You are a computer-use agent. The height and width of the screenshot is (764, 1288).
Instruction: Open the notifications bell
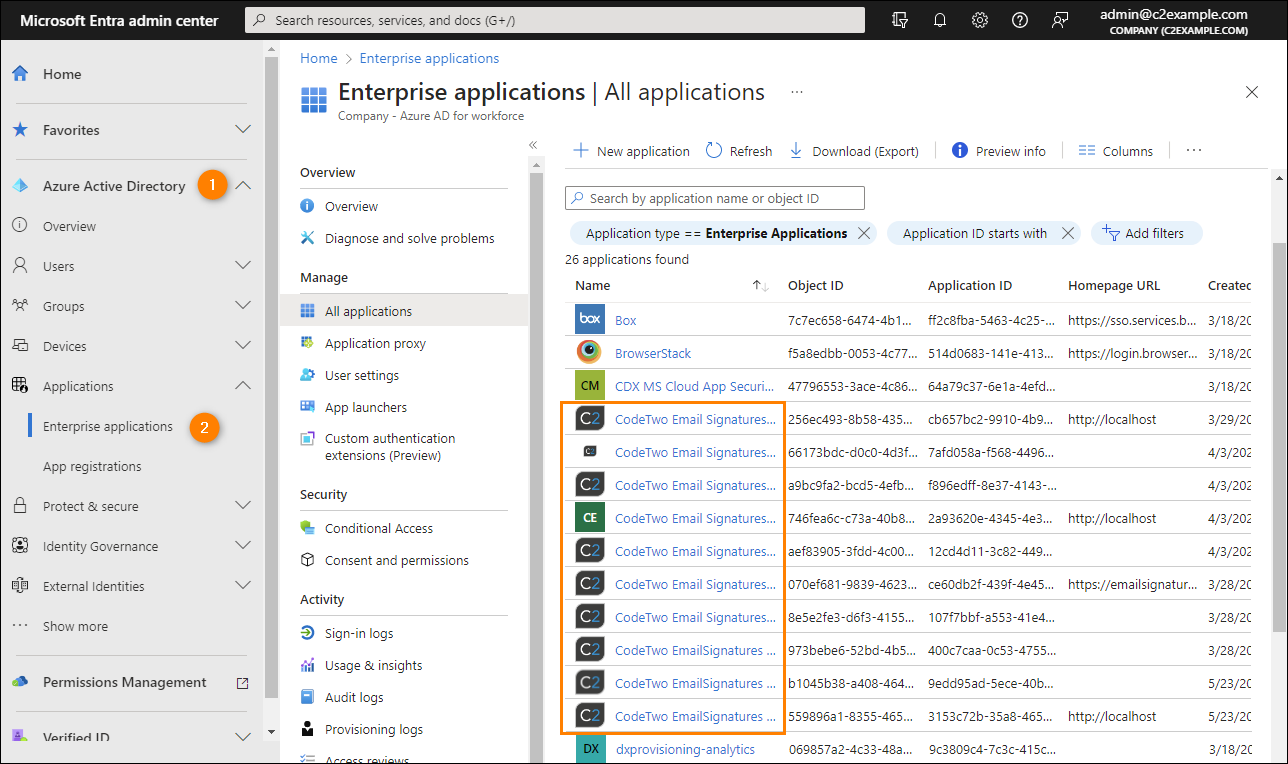tap(940, 20)
